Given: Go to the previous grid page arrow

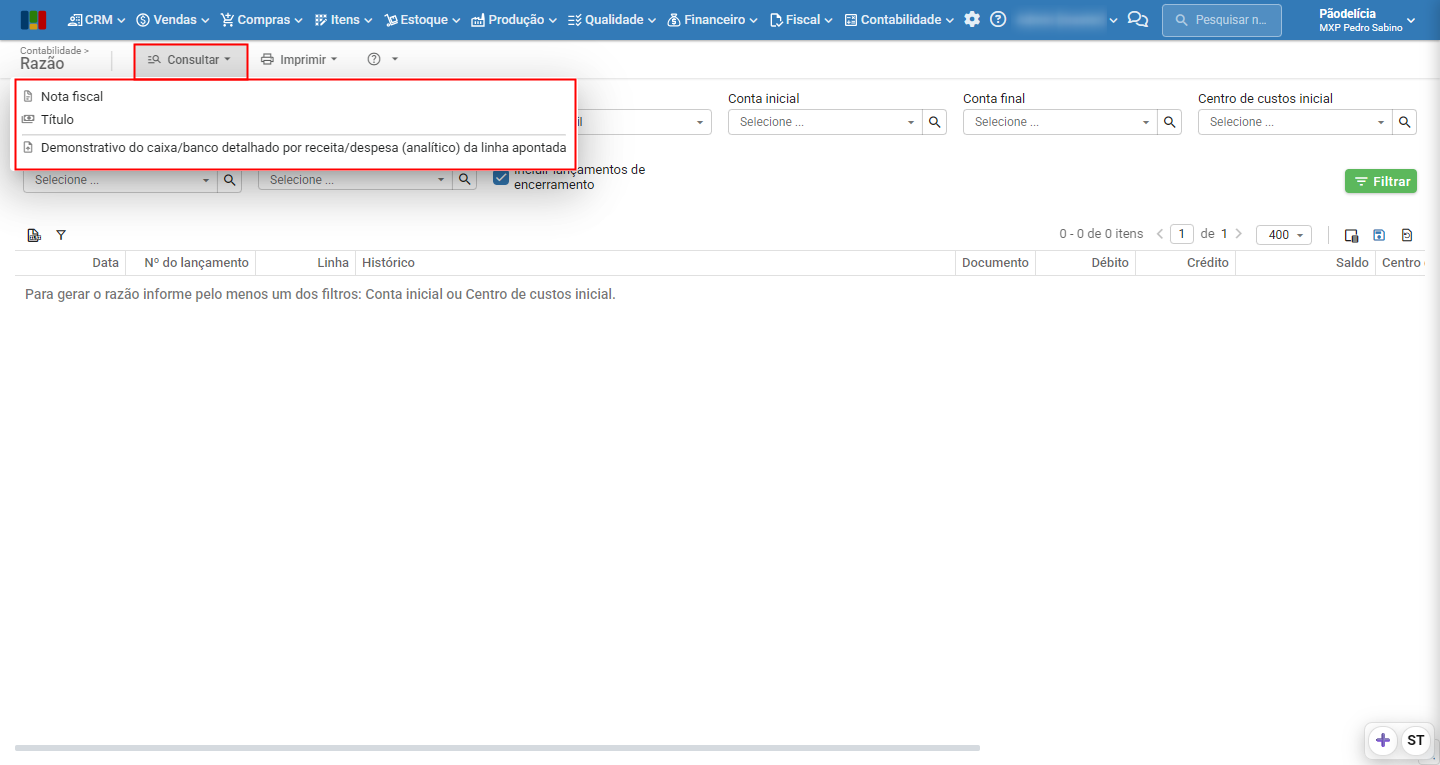Looking at the screenshot, I should point(1160,234).
